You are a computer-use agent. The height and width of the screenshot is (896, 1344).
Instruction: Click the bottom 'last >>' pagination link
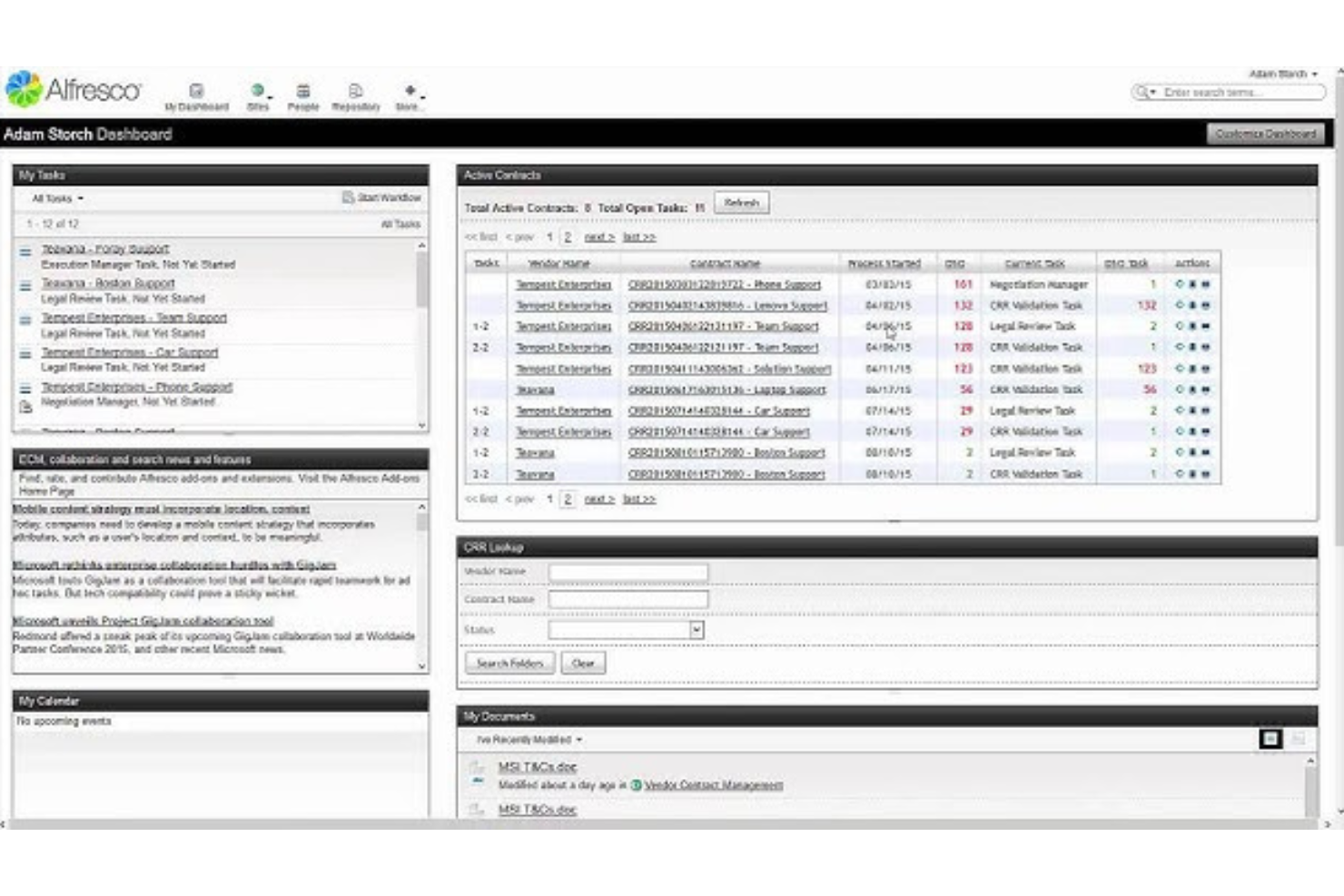click(638, 499)
